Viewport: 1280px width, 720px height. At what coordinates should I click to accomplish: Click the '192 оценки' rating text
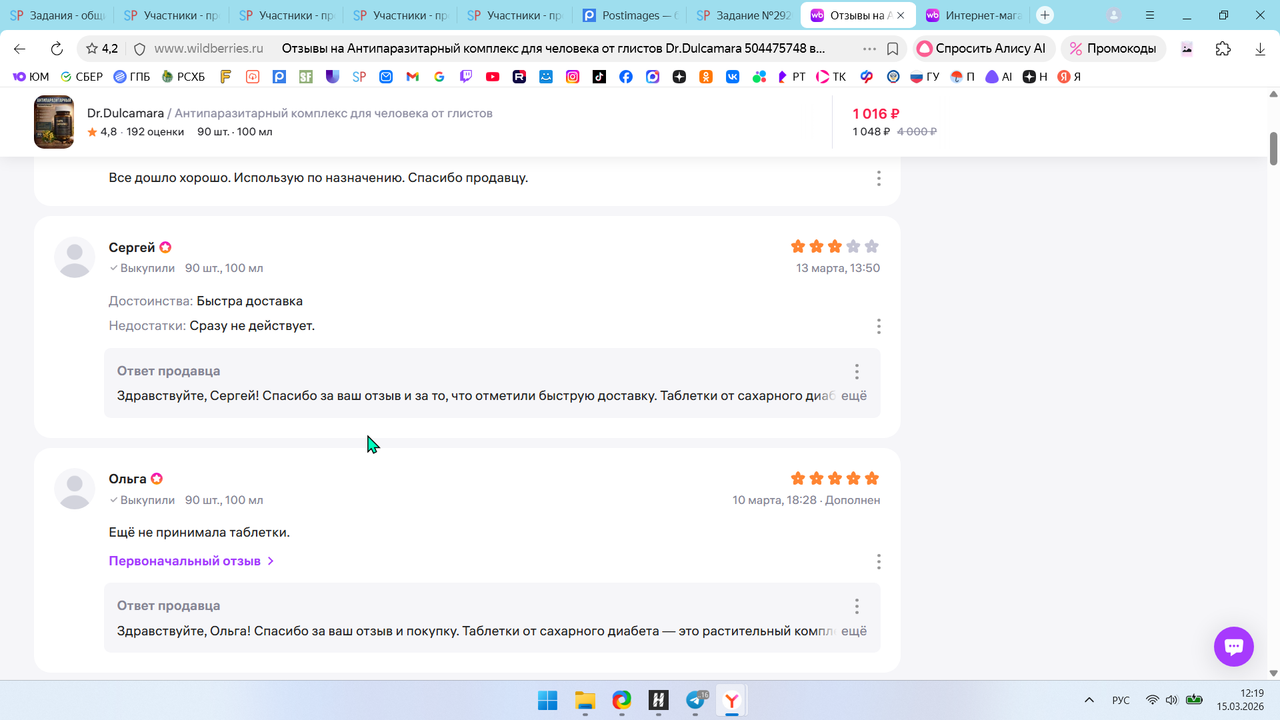click(x=155, y=132)
